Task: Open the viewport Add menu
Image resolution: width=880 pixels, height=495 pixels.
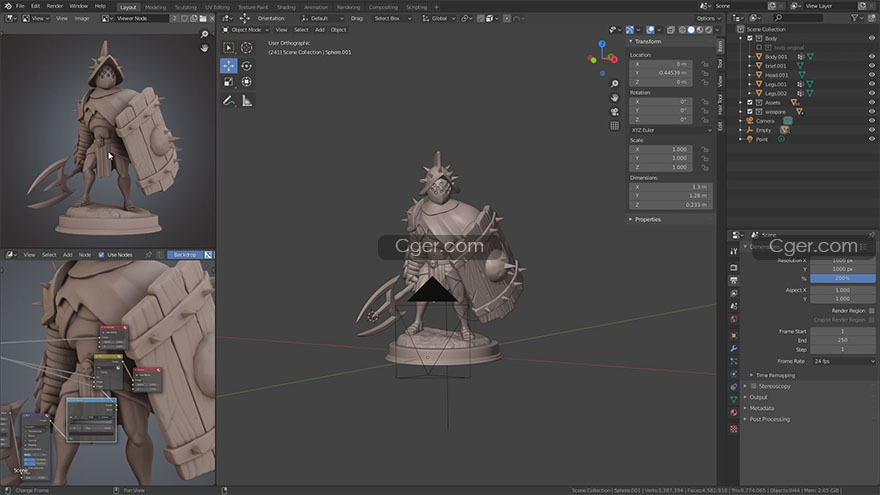Action: (x=319, y=30)
